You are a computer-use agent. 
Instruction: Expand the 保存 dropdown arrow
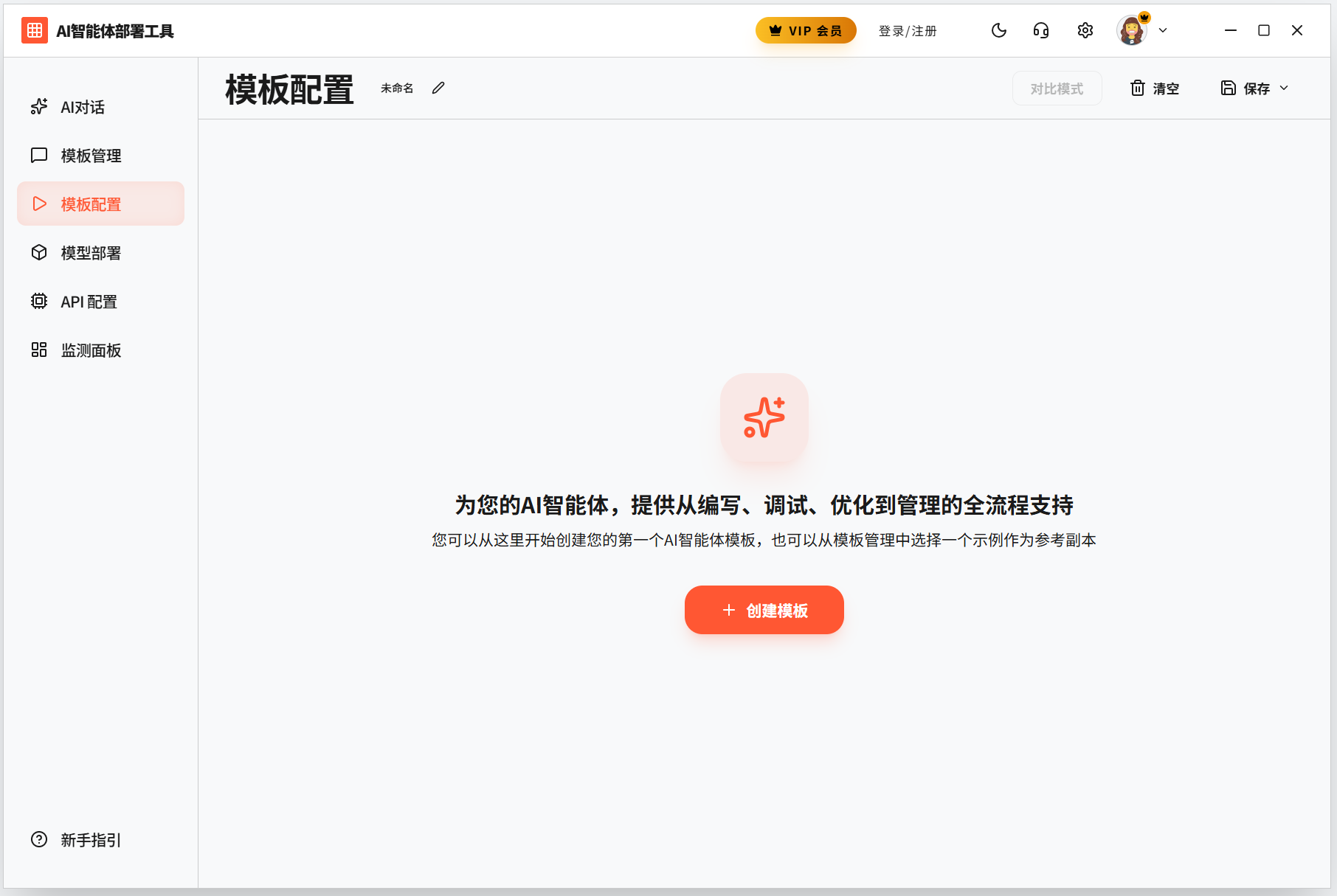click(1285, 88)
